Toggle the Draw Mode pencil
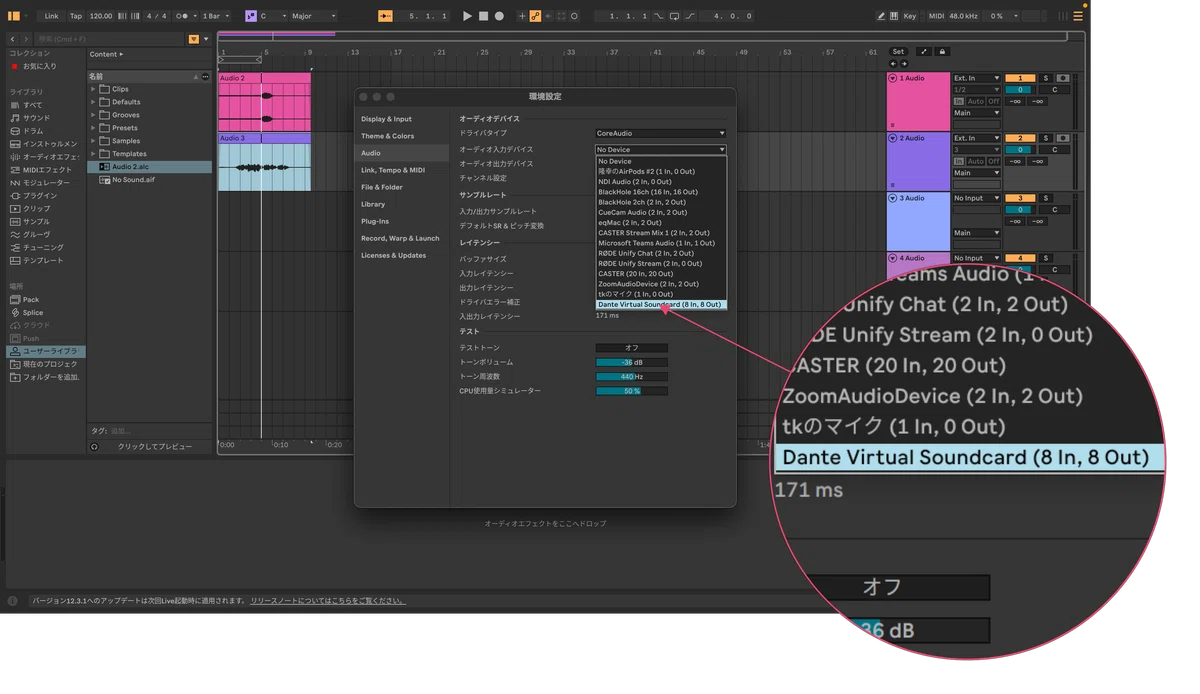The height and width of the screenshot is (694, 1200). (x=881, y=16)
